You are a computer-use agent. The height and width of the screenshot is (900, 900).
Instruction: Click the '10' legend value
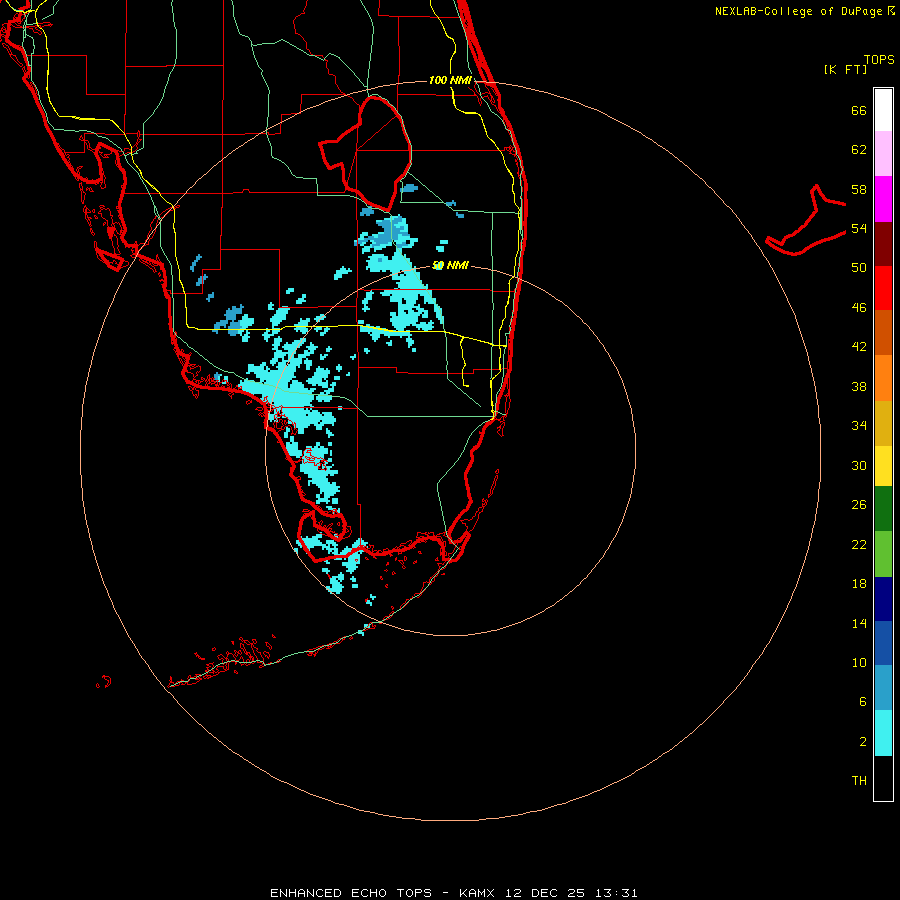point(859,662)
